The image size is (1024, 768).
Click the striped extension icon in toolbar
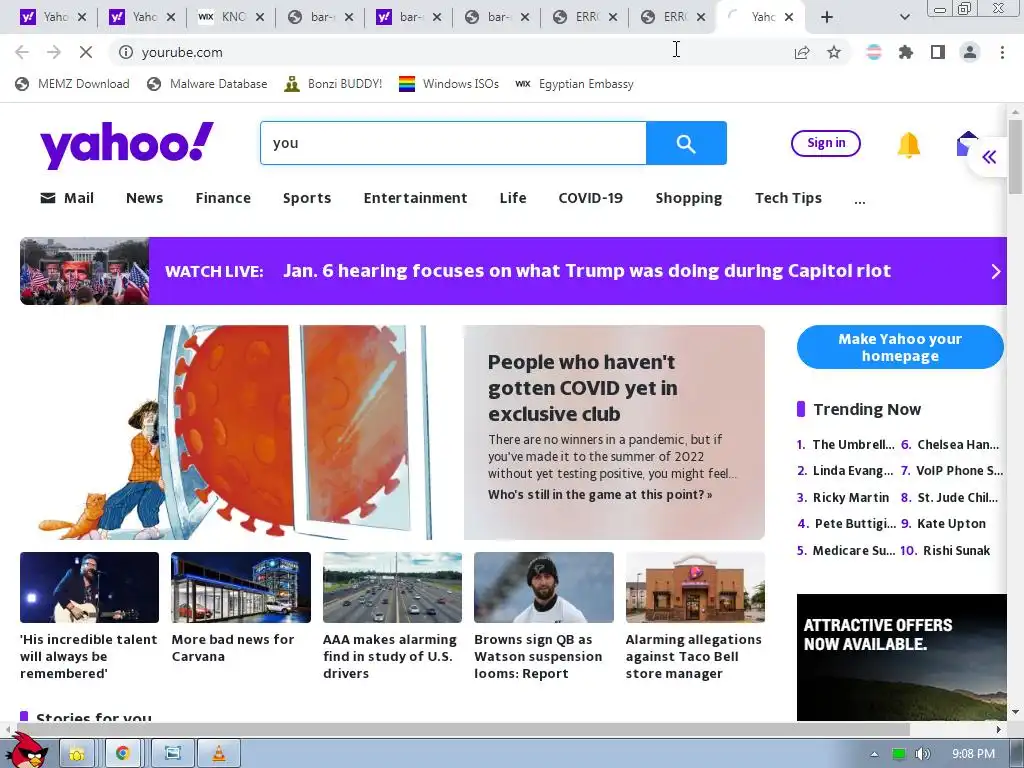tap(874, 52)
